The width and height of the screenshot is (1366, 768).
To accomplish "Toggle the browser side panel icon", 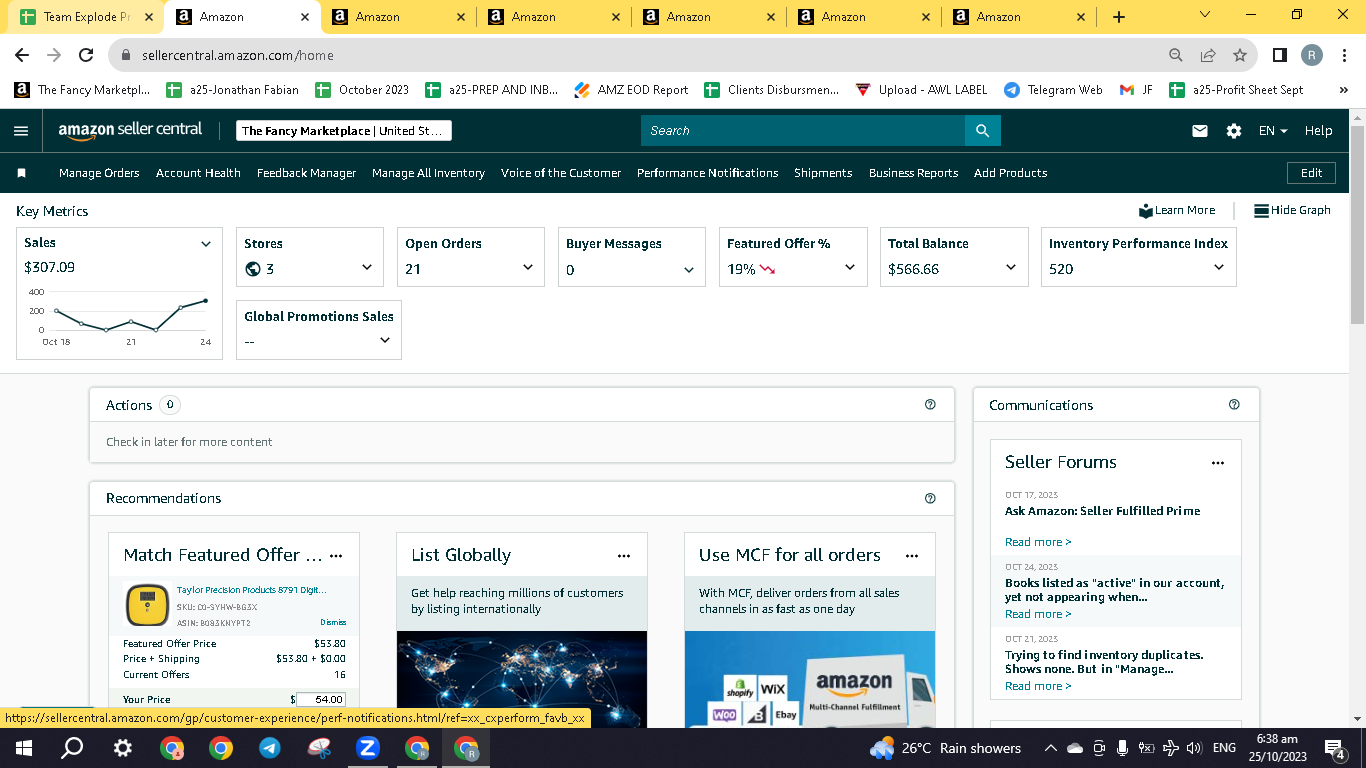I will 1280,55.
